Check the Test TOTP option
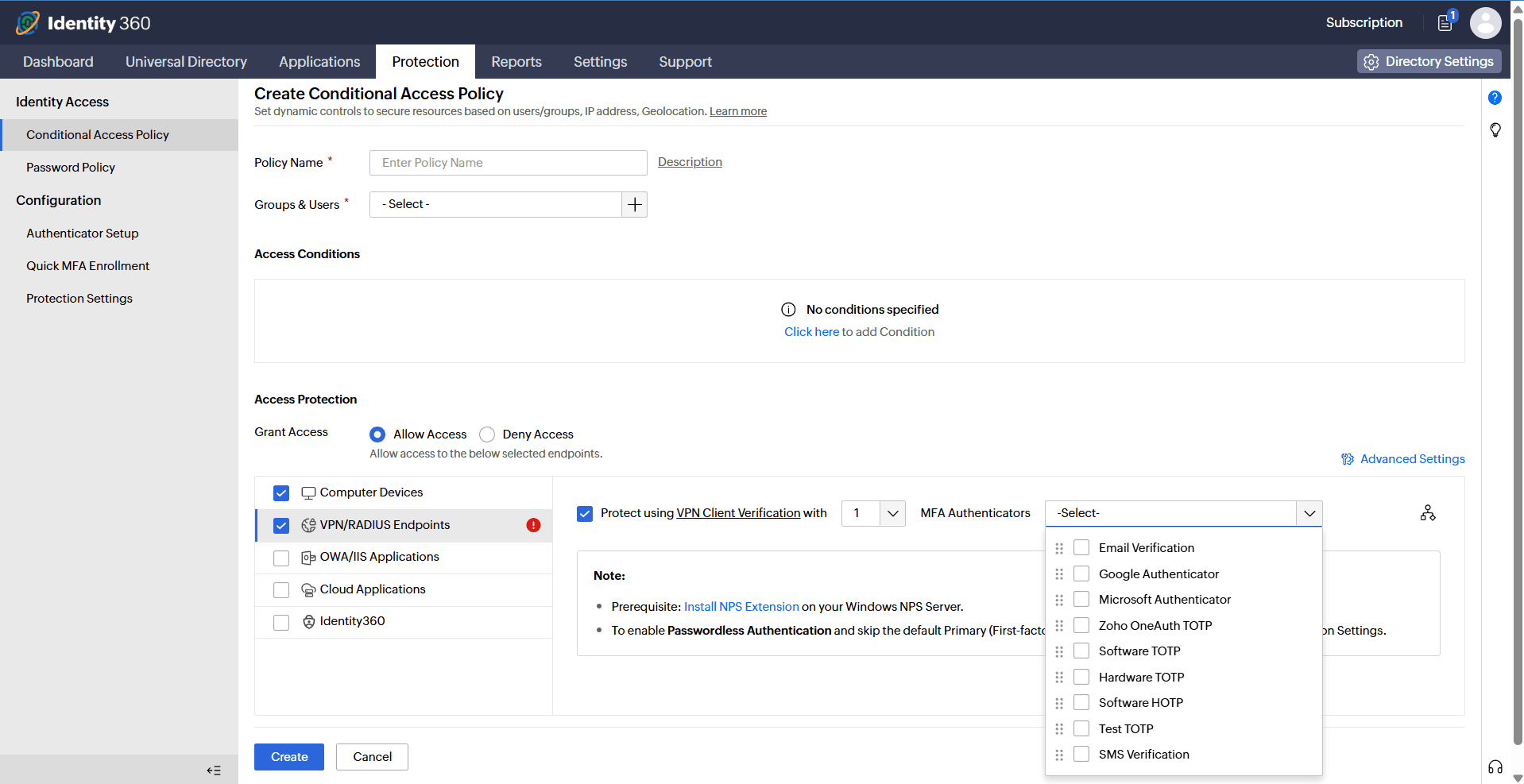The height and width of the screenshot is (784, 1524). (1081, 728)
